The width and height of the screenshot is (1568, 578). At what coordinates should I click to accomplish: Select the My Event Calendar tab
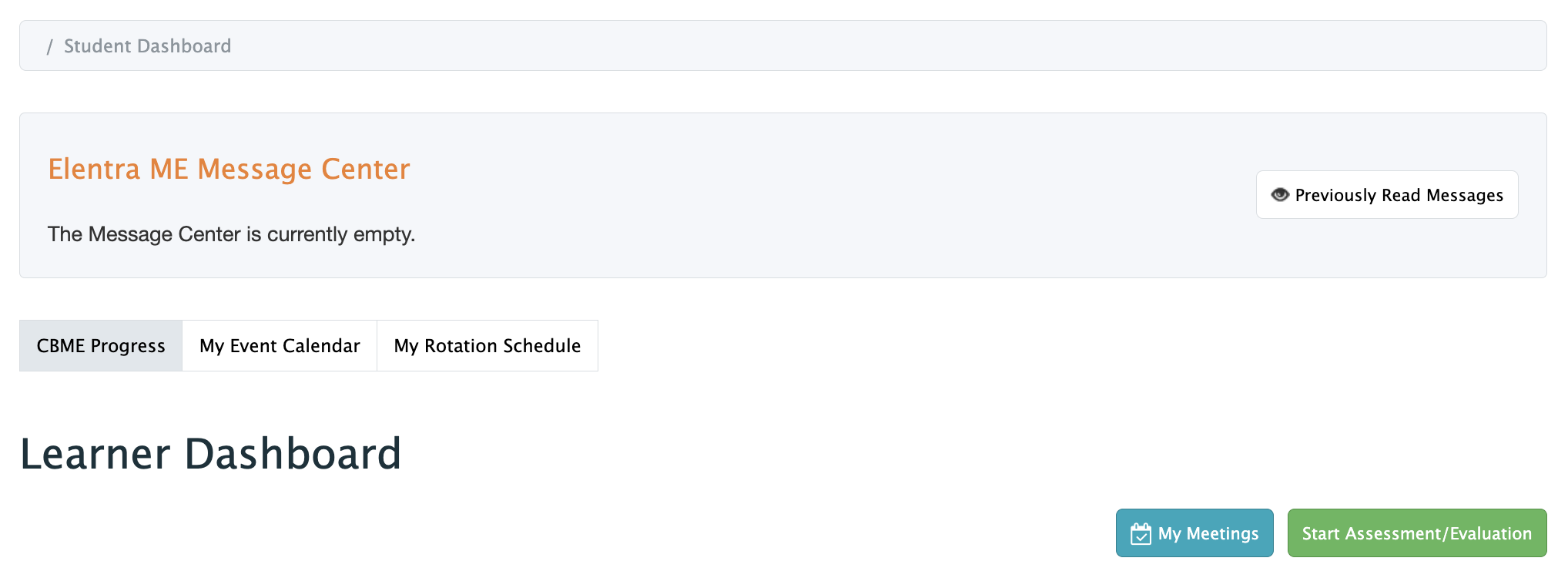coord(280,346)
